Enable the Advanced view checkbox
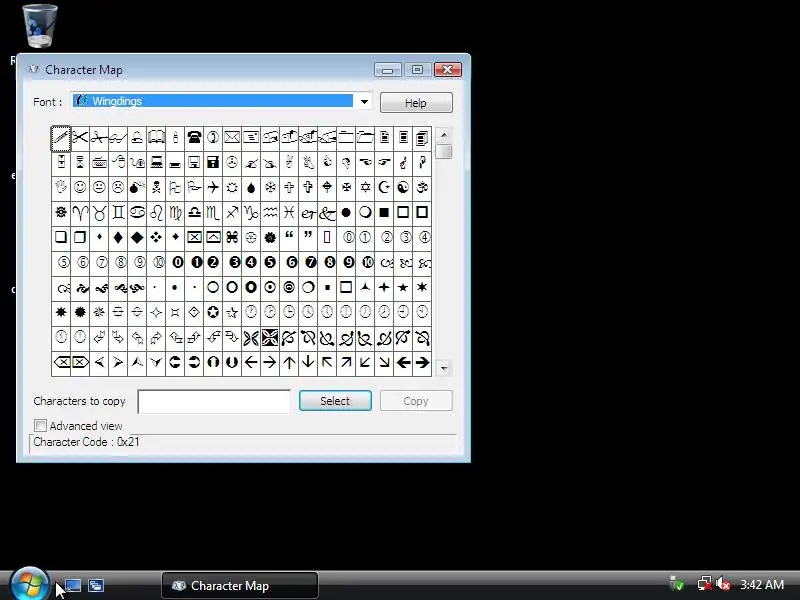 coord(40,426)
